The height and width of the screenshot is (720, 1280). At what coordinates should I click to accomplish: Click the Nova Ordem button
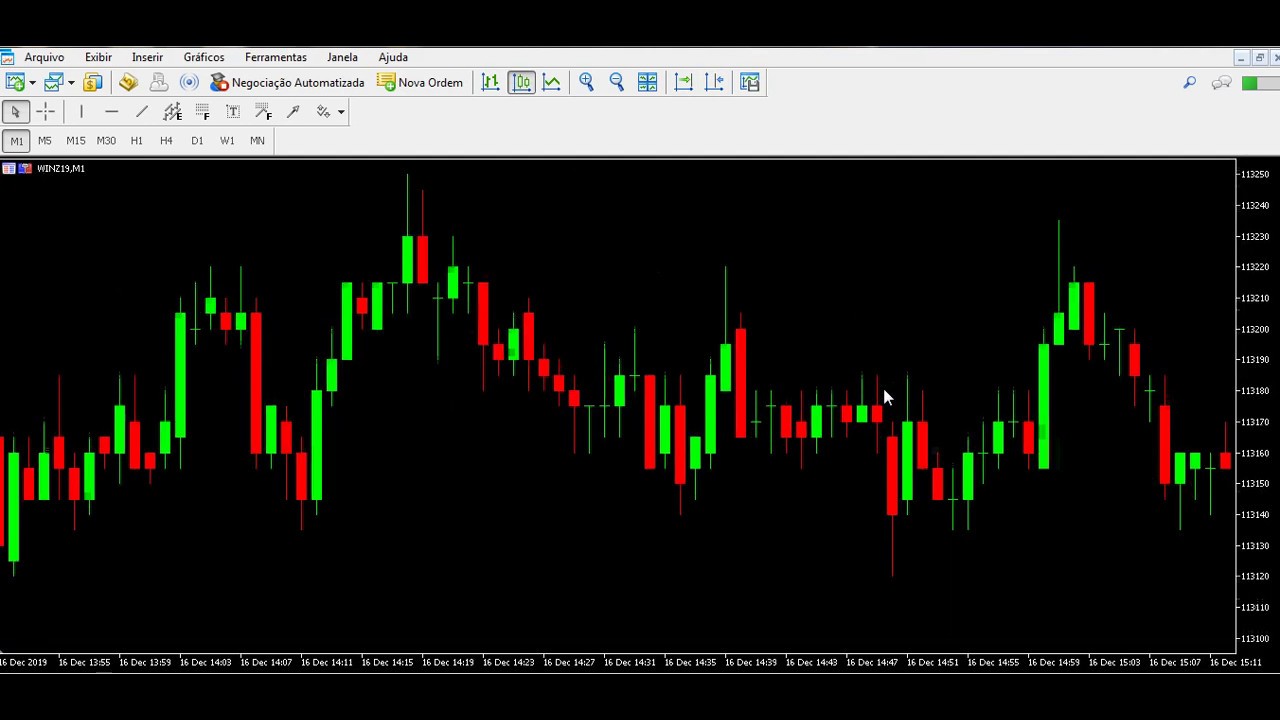[420, 82]
